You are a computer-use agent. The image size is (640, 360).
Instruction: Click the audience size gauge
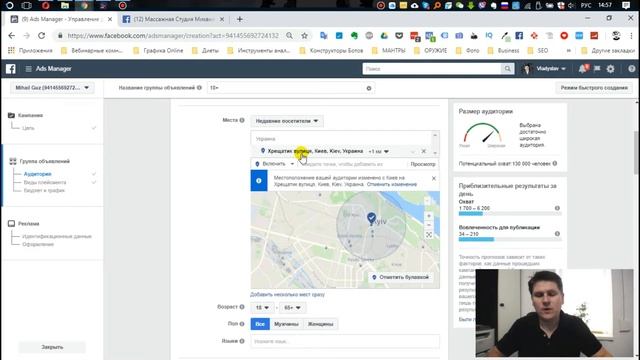(482, 134)
